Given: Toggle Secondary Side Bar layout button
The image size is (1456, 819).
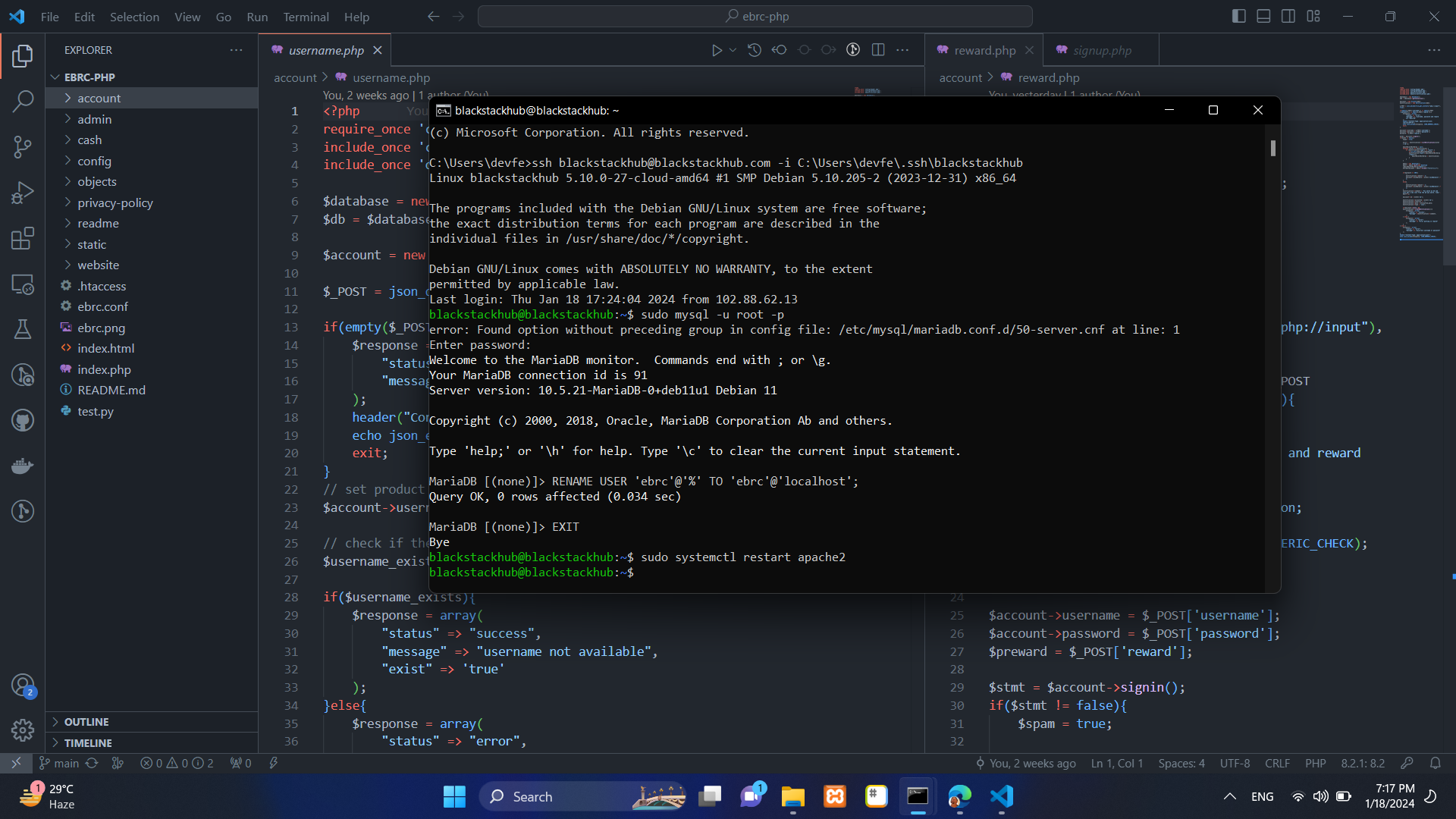Looking at the screenshot, I should click(1288, 16).
